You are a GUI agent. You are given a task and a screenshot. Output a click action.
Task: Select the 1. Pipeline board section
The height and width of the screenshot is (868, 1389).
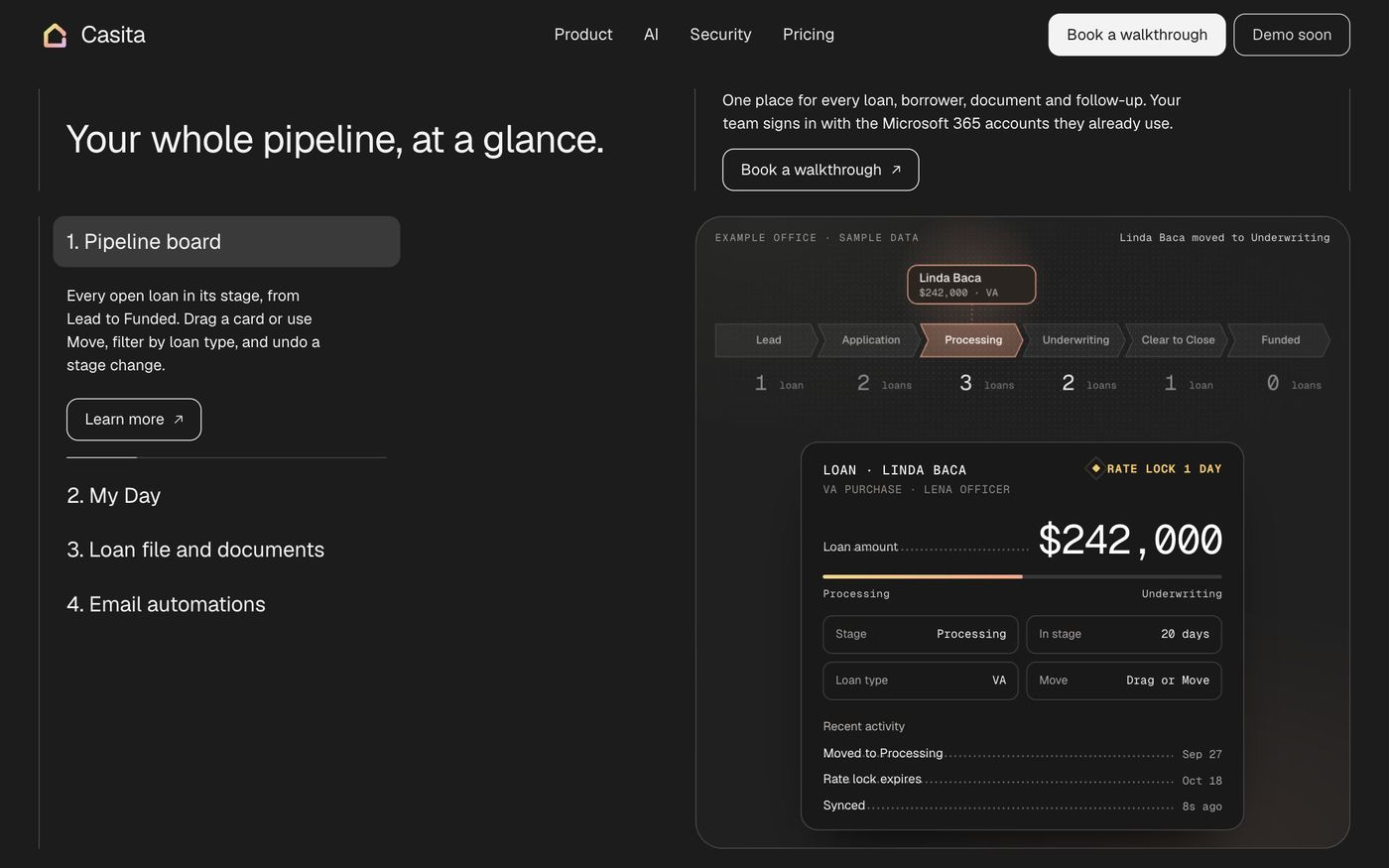click(x=226, y=242)
